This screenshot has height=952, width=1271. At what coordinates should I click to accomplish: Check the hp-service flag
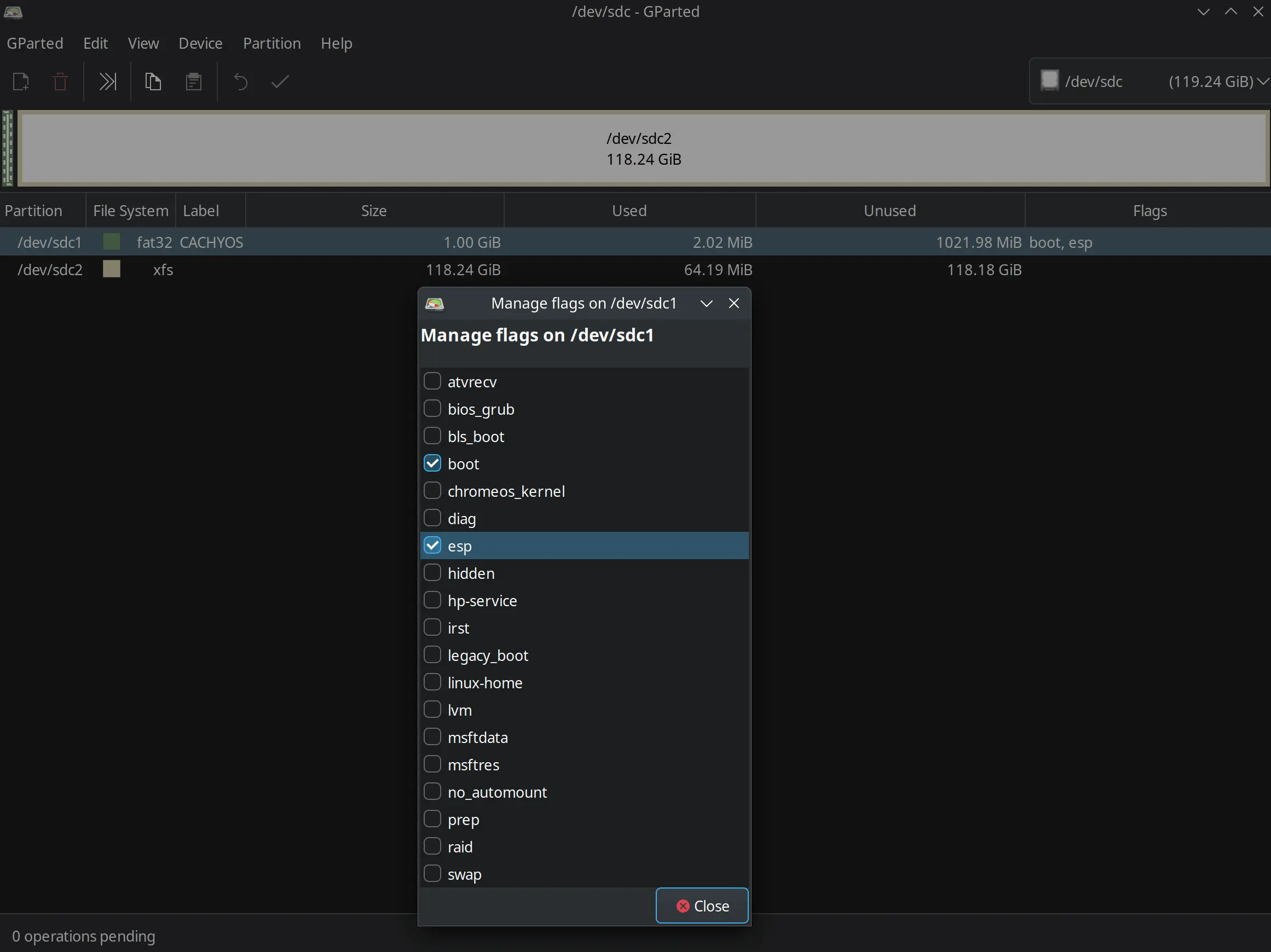point(432,600)
